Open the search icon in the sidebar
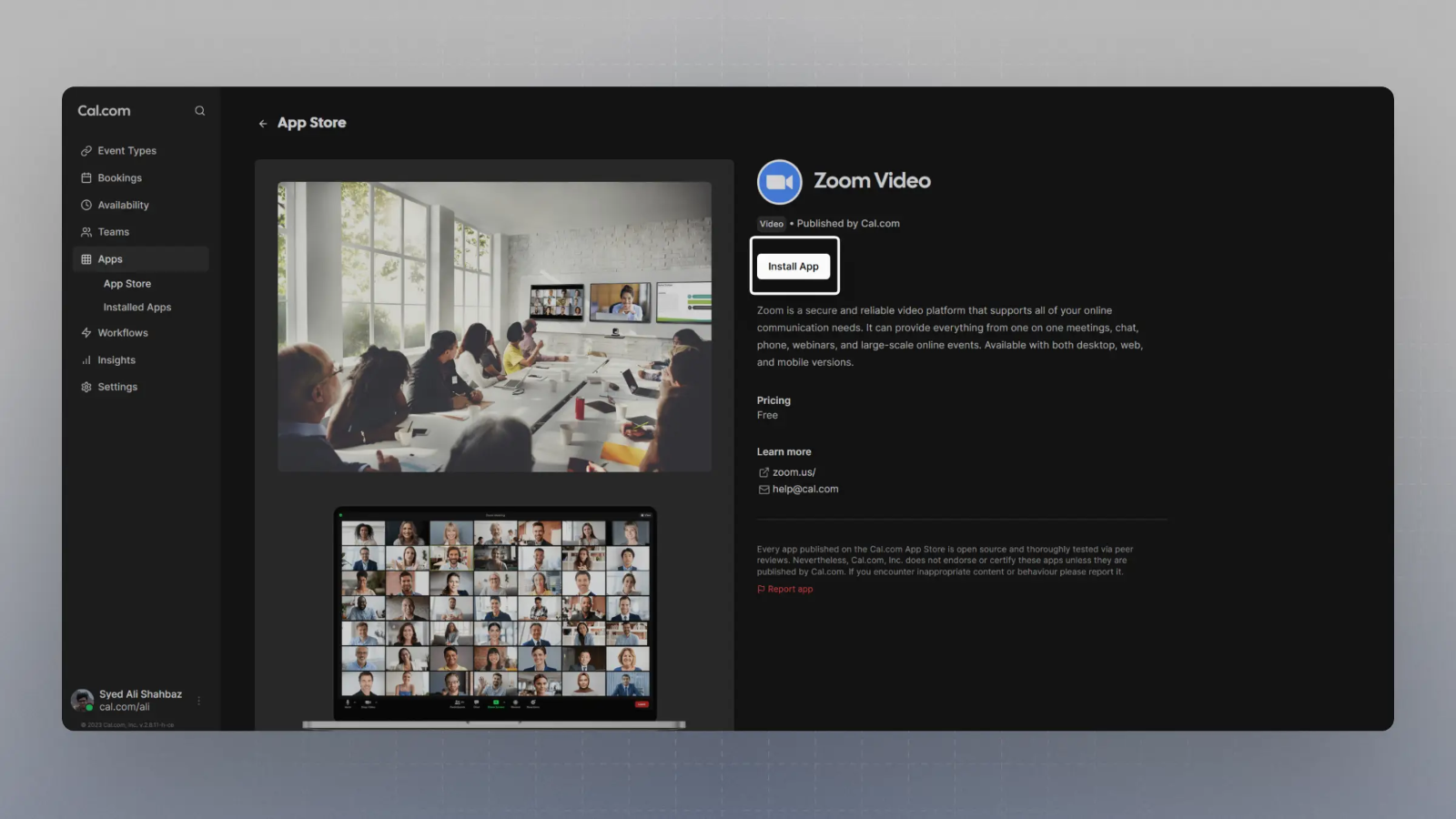The height and width of the screenshot is (819, 1456). 199,110
